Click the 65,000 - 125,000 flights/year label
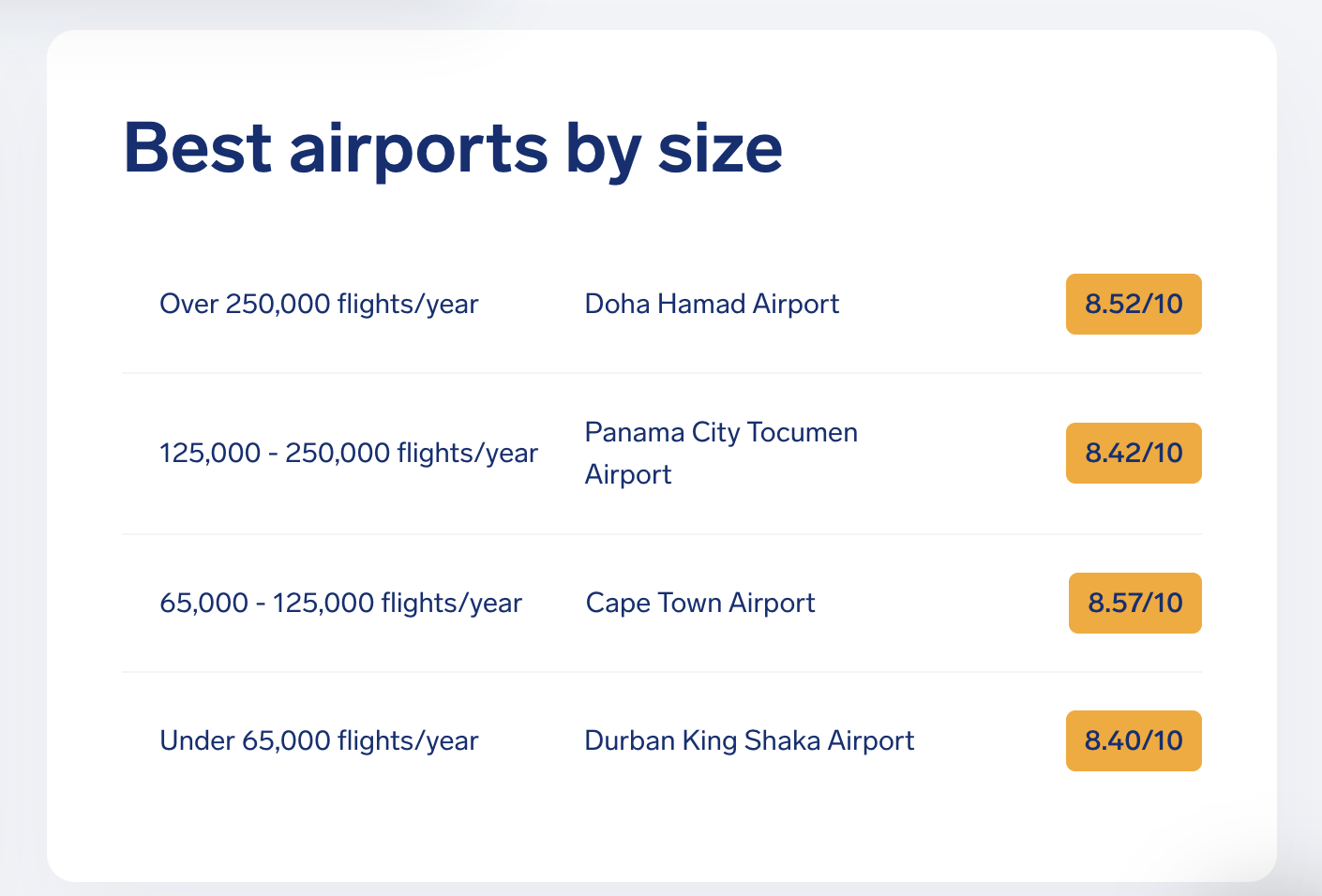The height and width of the screenshot is (896, 1322). [x=340, y=603]
